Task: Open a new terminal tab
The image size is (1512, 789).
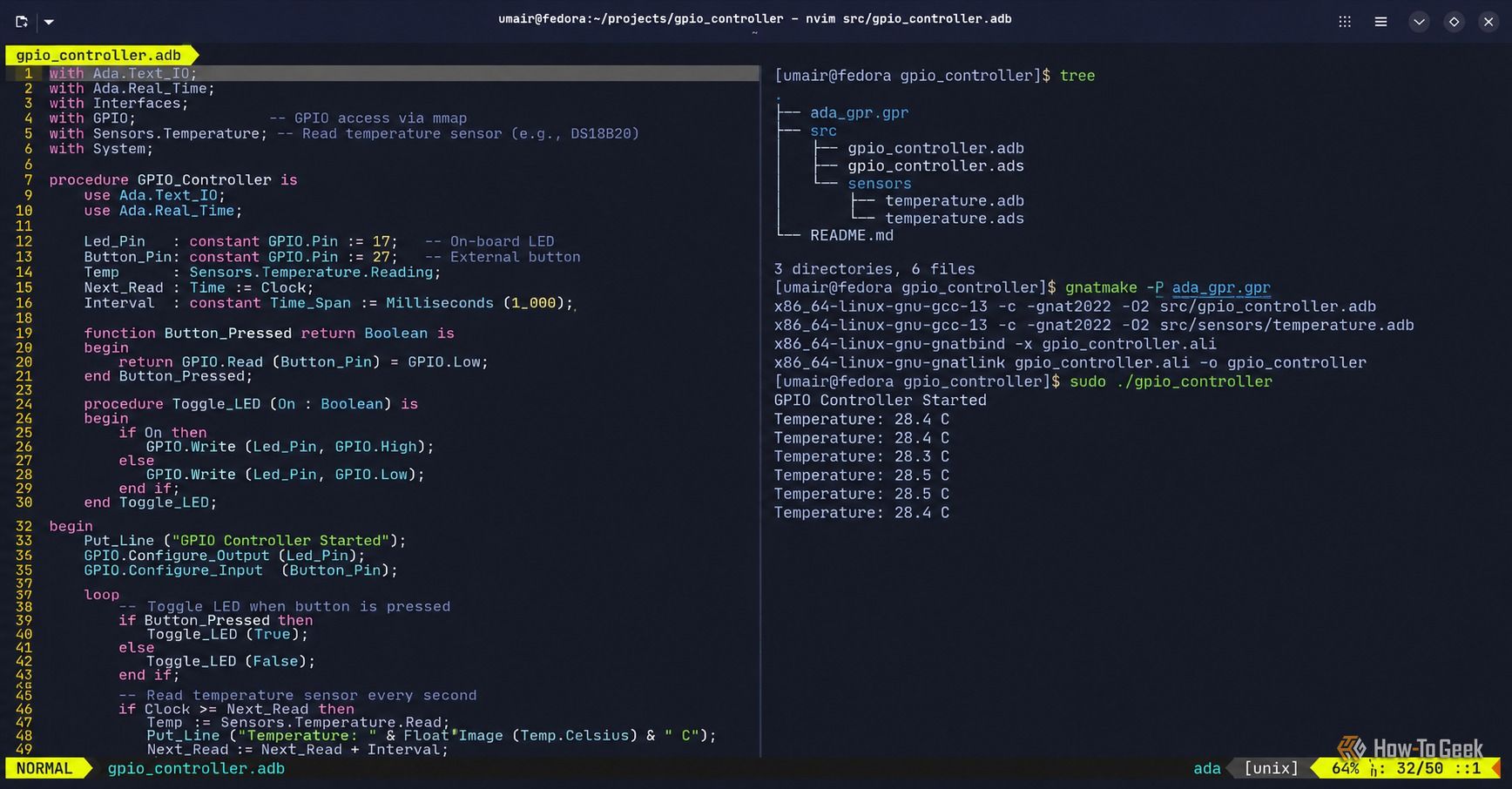Action: [22, 22]
